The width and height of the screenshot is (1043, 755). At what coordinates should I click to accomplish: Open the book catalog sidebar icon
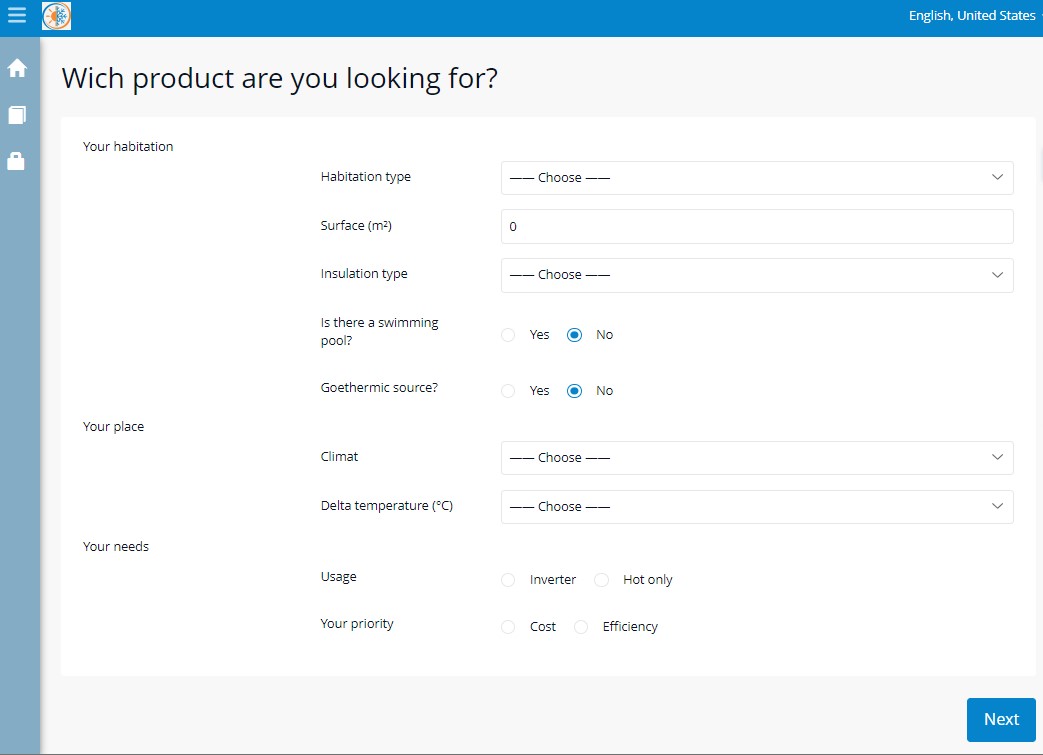(17, 115)
